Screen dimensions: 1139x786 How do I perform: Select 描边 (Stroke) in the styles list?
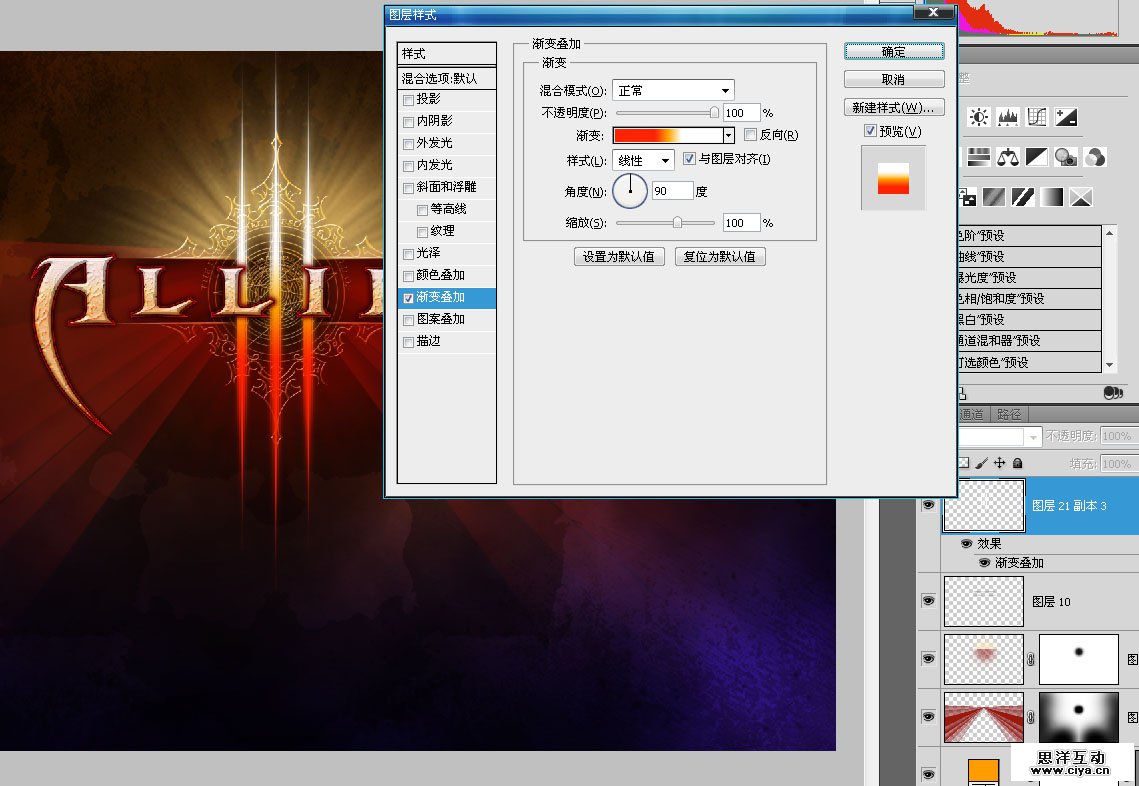pos(428,341)
